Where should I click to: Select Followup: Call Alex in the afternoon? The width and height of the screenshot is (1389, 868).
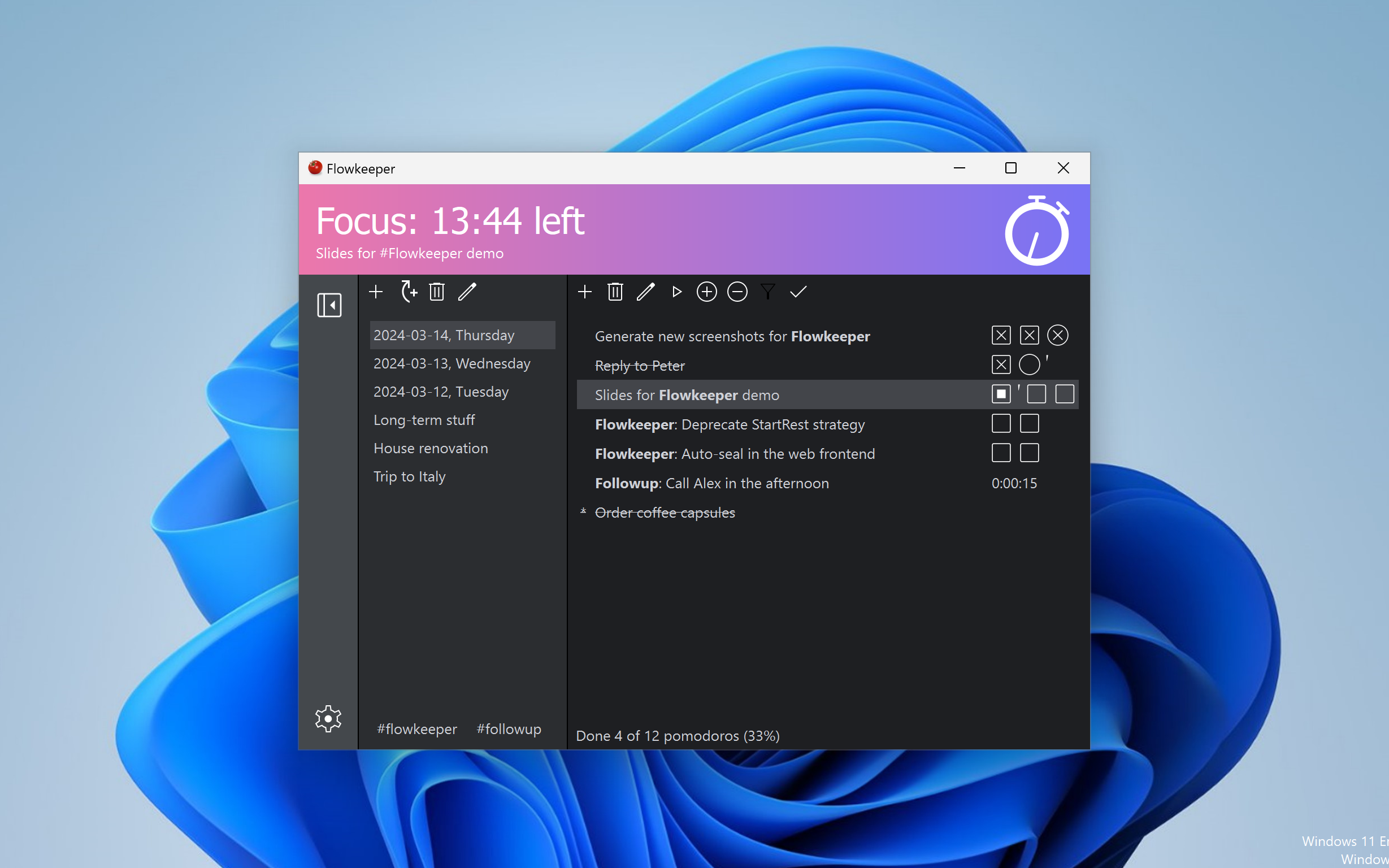pyautogui.click(x=711, y=483)
